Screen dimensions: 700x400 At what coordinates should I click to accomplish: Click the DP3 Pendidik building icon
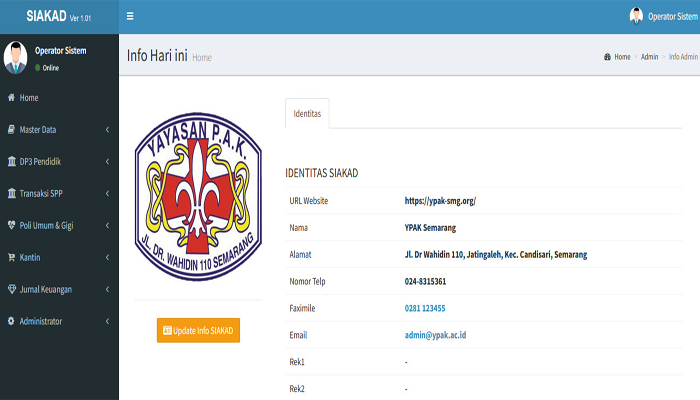pyautogui.click(x=11, y=161)
